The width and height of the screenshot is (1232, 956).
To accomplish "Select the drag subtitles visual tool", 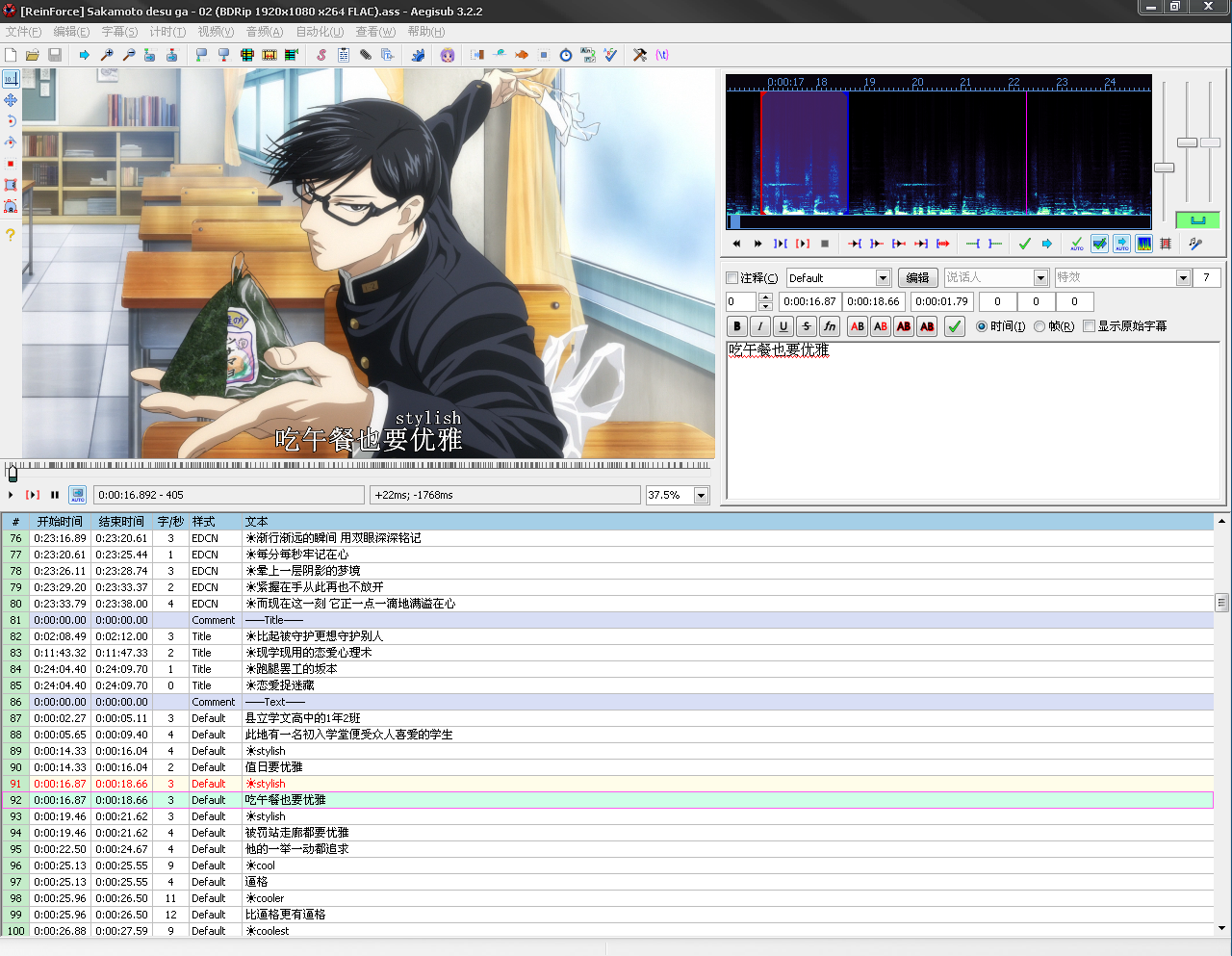I will tap(11, 100).
